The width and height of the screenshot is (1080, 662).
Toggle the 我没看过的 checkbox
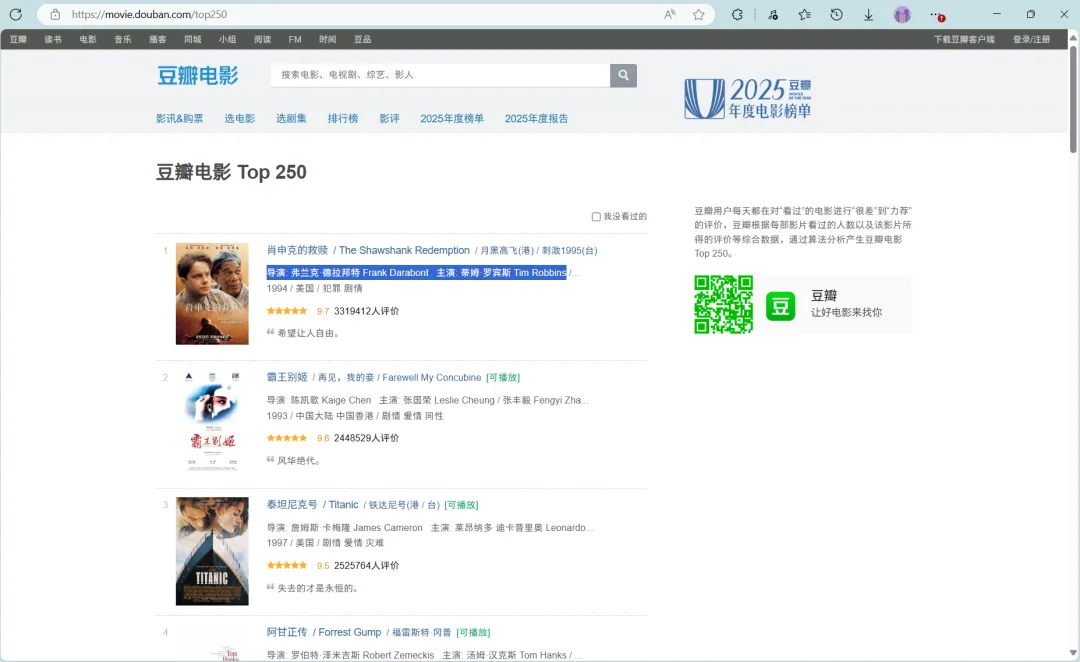coord(596,216)
